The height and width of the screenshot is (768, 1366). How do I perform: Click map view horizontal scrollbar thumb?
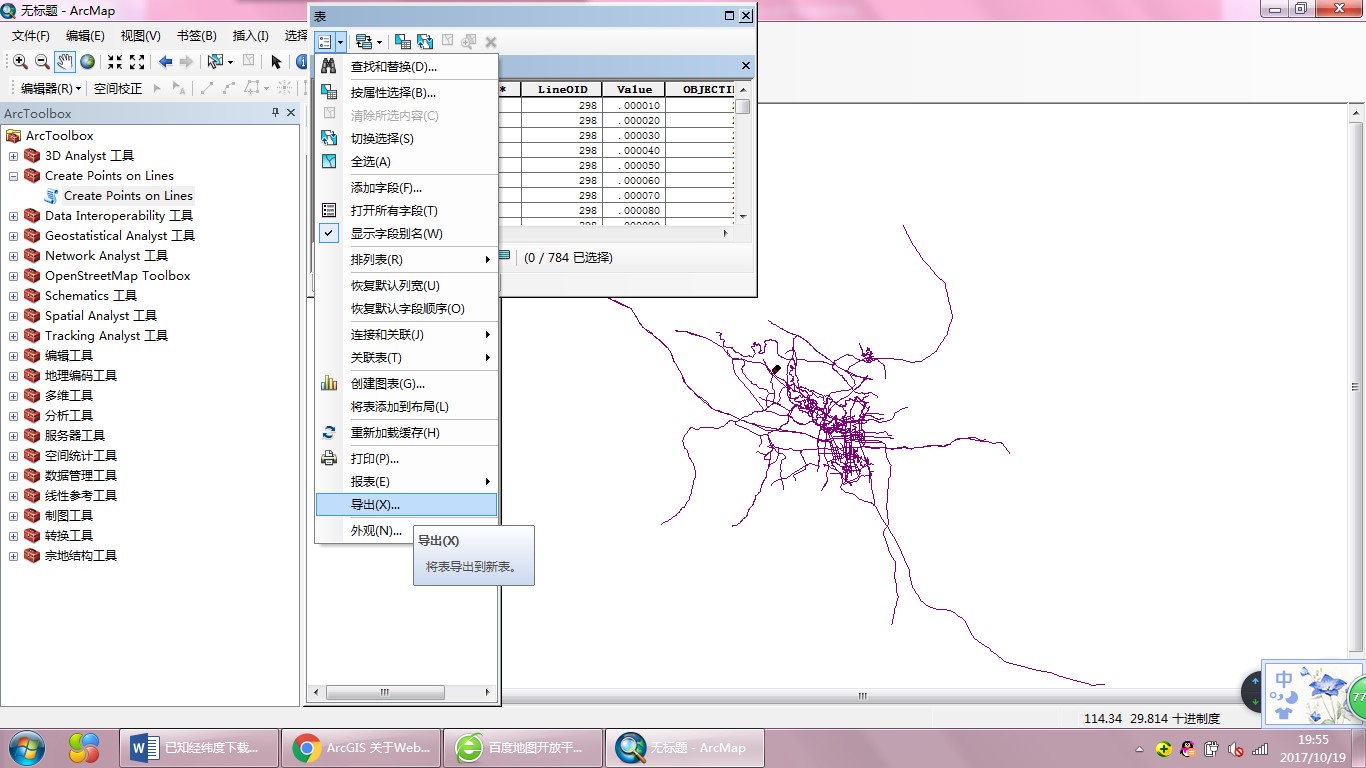click(x=860, y=696)
